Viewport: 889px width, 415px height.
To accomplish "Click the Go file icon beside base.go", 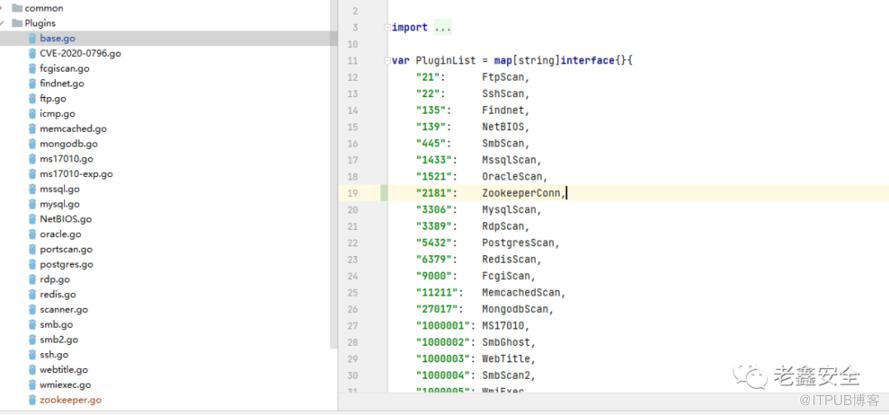I will (x=32, y=38).
